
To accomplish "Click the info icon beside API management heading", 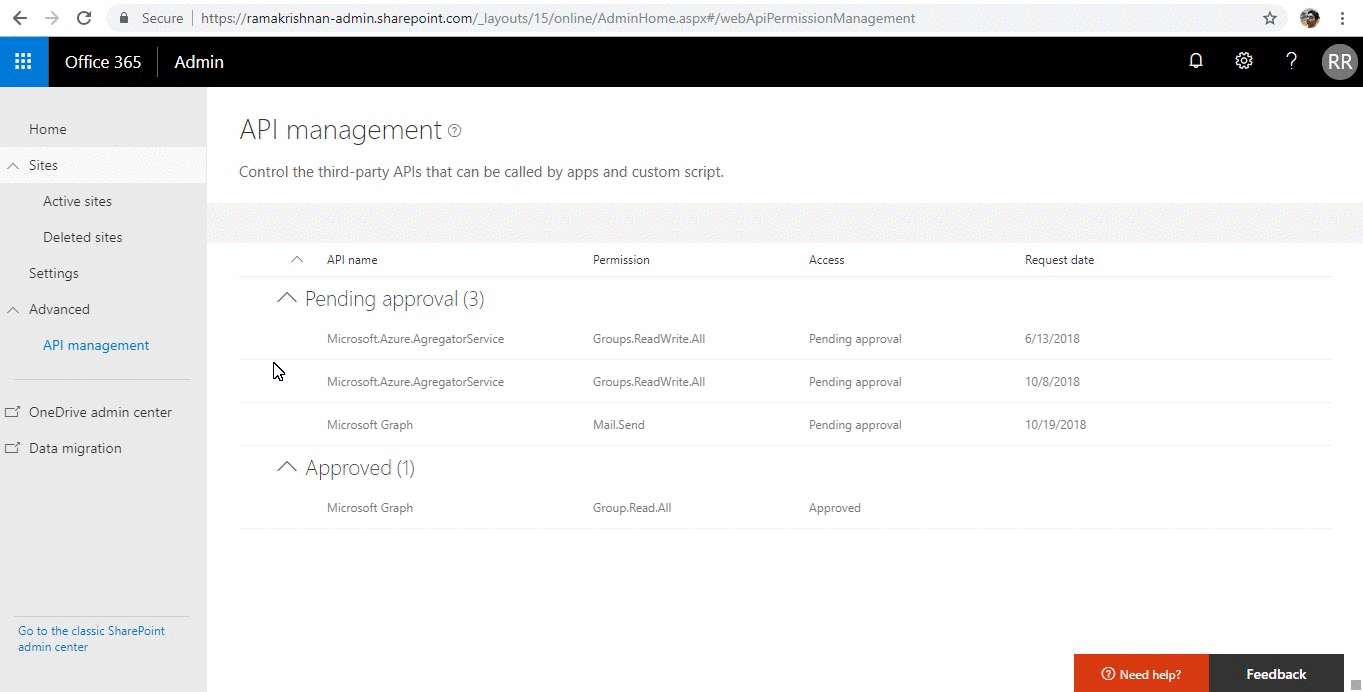I will [x=455, y=131].
